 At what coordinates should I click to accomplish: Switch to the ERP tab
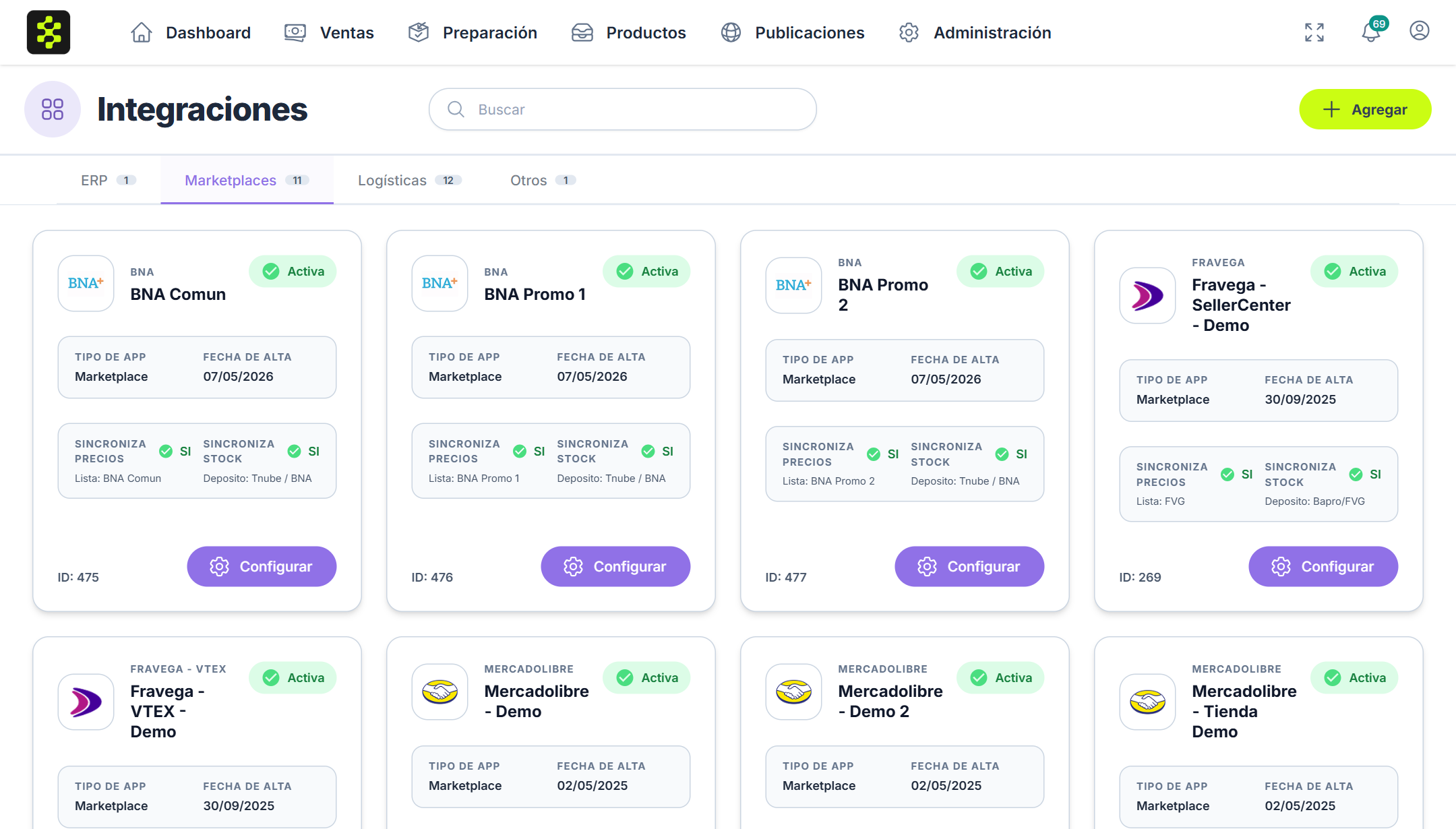click(x=109, y=180)
